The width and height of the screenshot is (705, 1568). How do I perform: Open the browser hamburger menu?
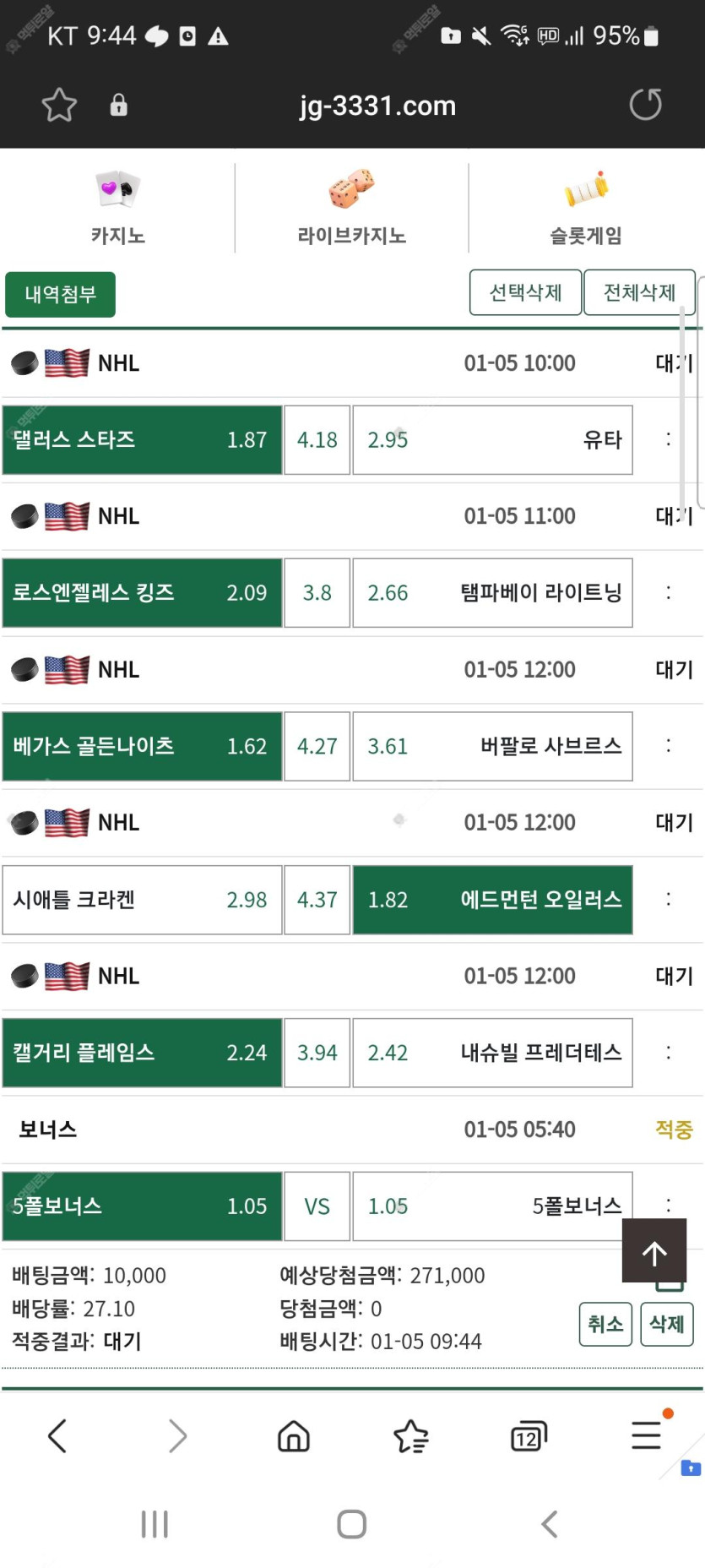click(647, 1435)
